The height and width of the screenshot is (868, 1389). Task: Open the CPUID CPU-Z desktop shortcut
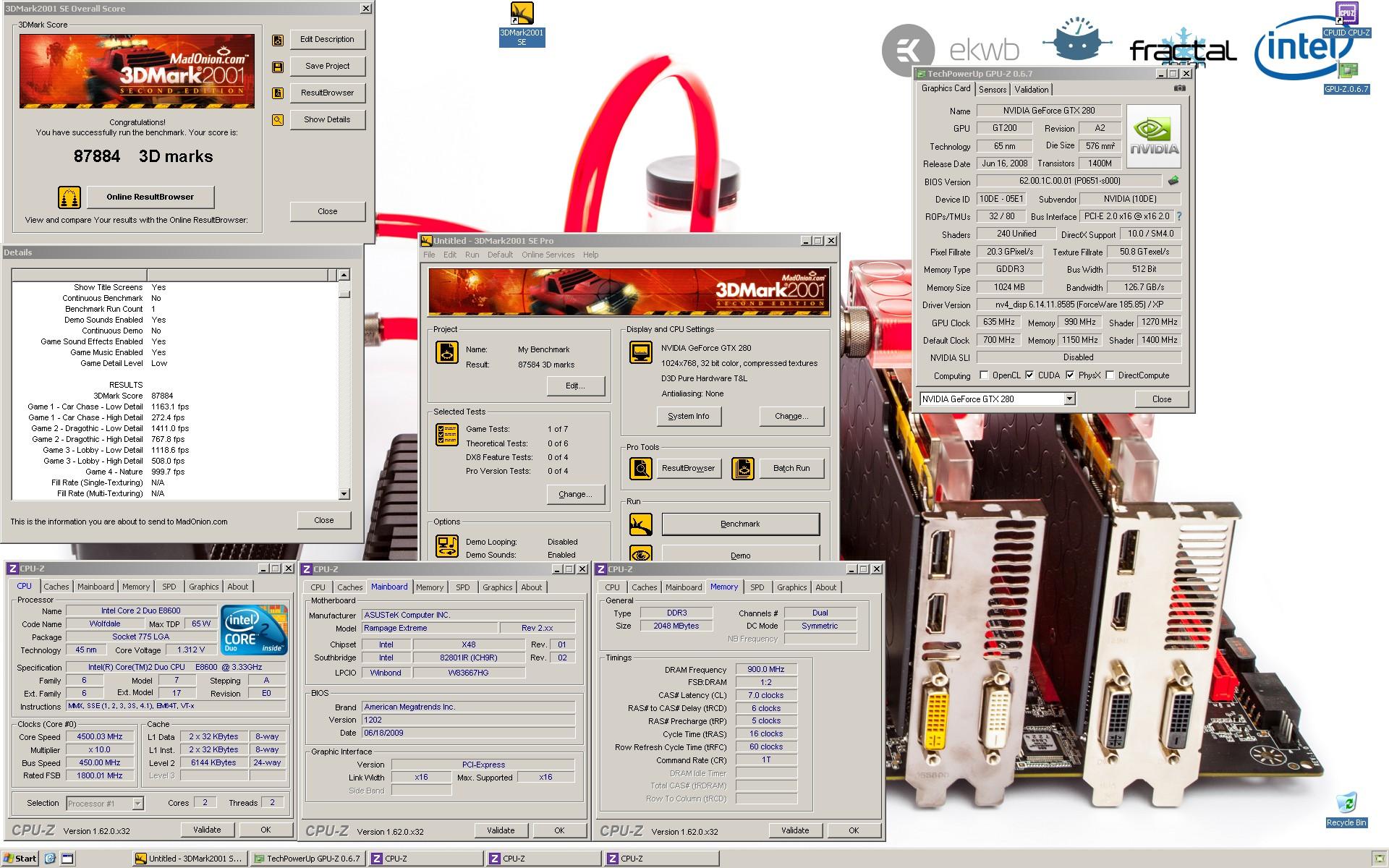(1346, 20)
